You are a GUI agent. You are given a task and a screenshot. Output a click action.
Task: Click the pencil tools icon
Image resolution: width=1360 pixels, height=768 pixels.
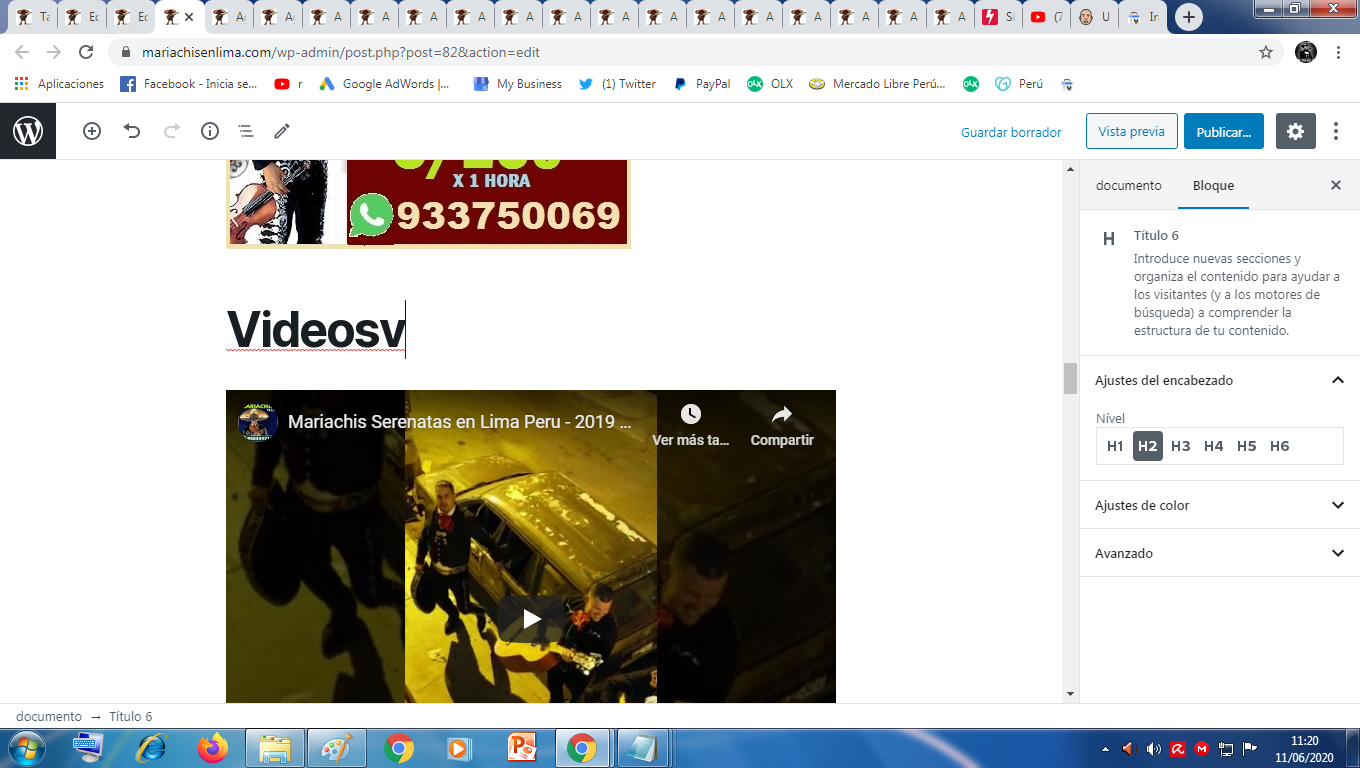[282, 131]
